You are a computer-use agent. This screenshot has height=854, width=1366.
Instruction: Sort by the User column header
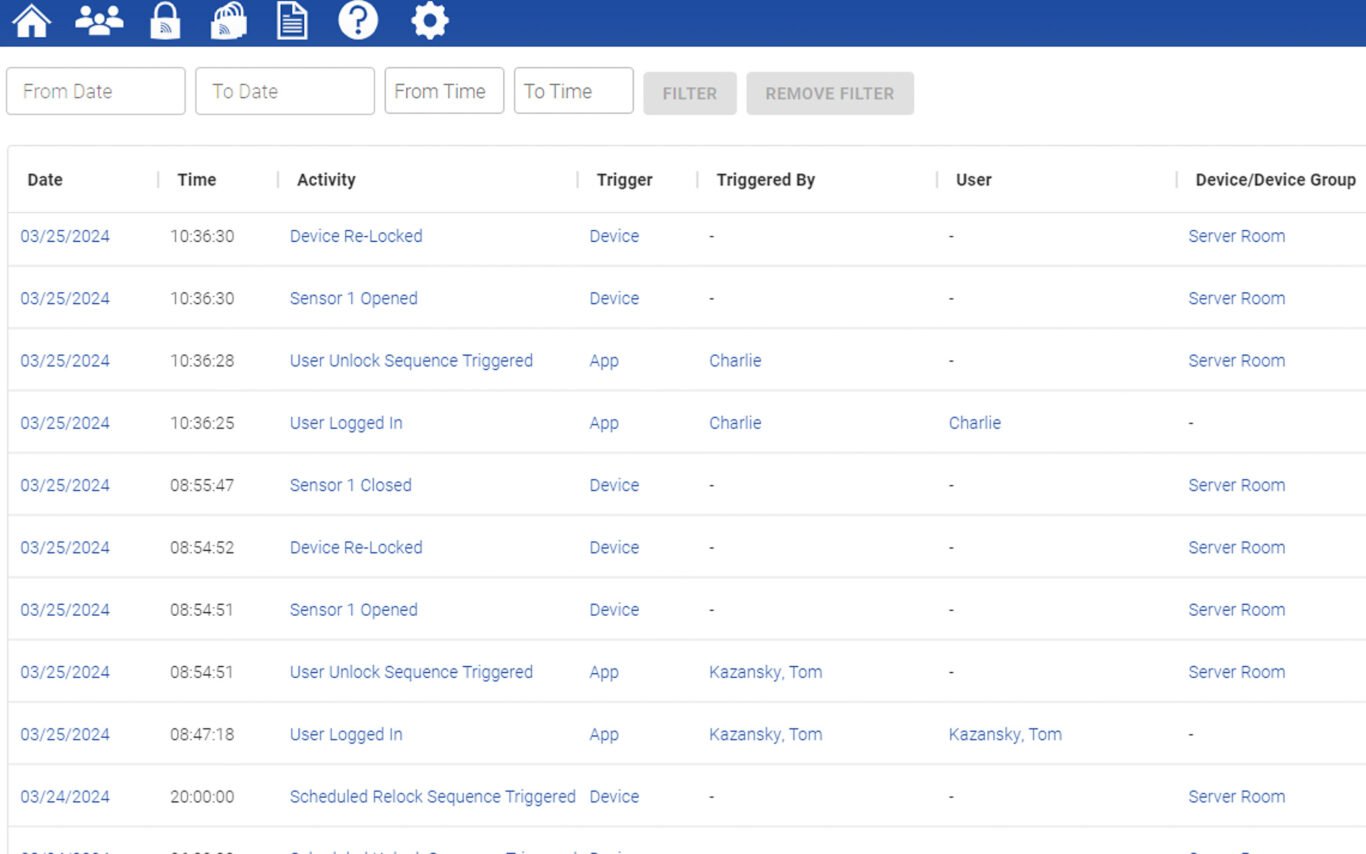click(x=974, y=180)
